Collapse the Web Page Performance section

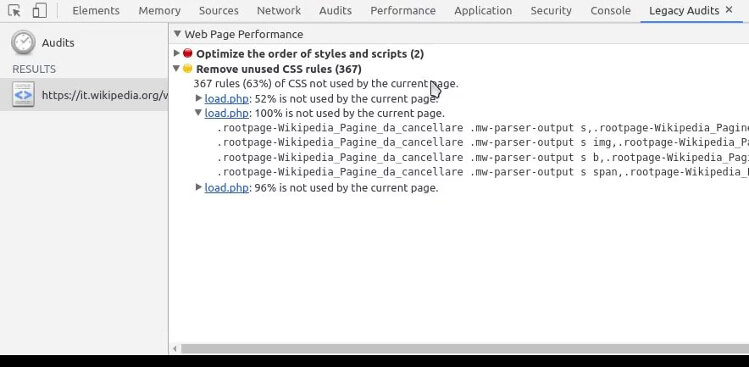point(177,34)
